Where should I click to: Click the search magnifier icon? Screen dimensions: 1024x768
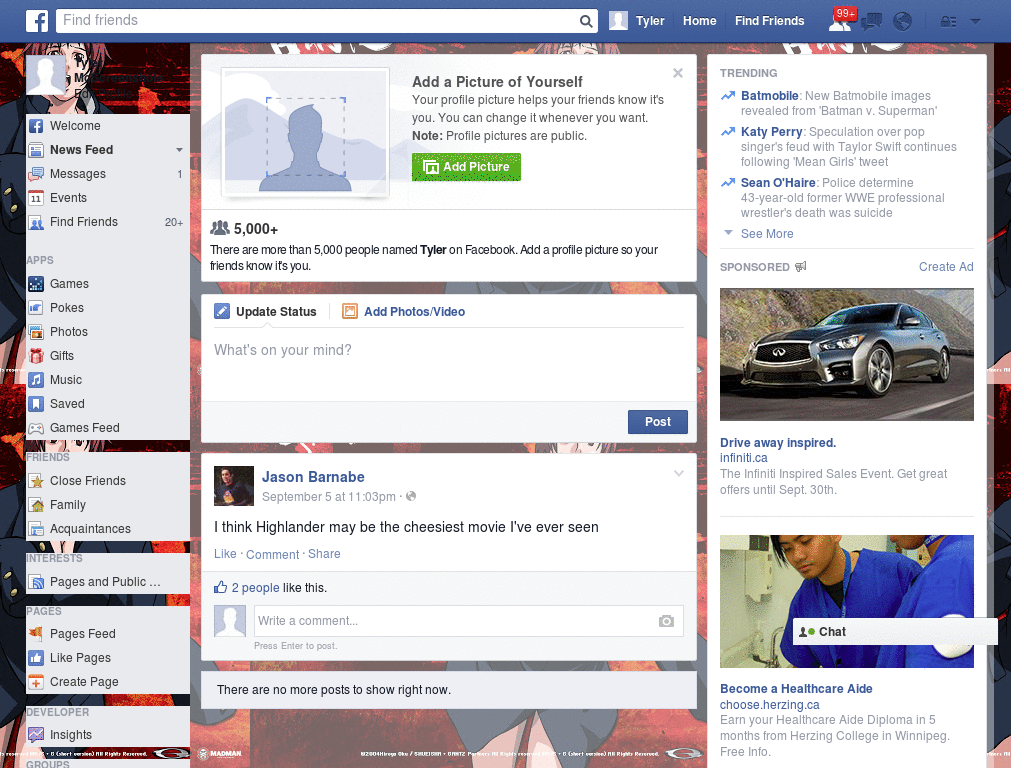586,22
